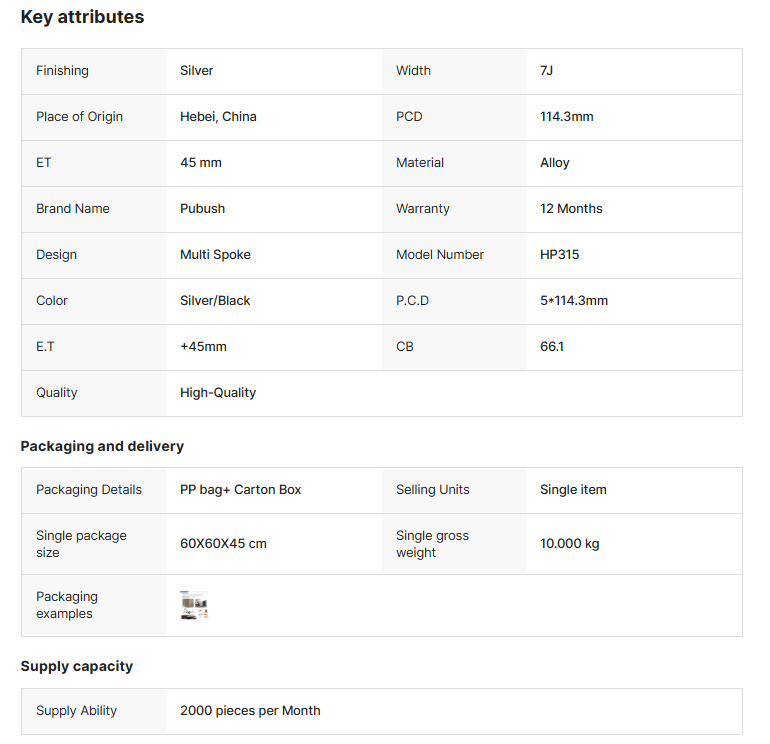The width and height of the screenshot is (770, 744).
Task: Click the Pubush brand name value
Action: click(202, 209)
